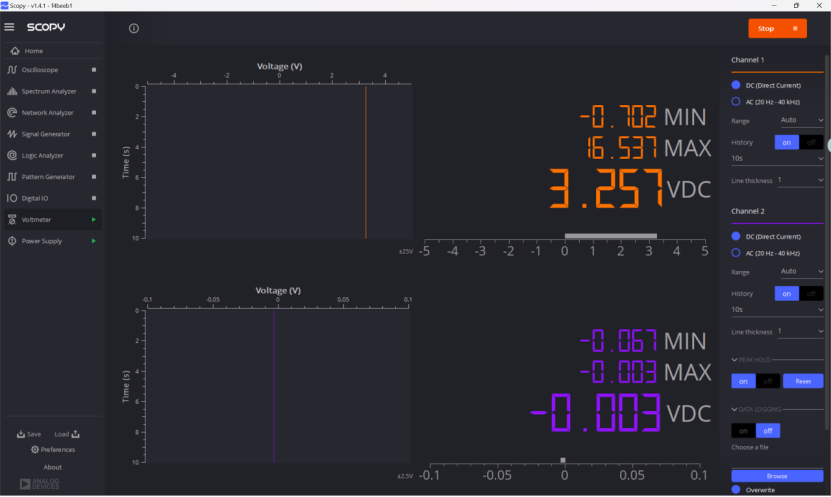Click the Digital IO icon
This screenshot has width=831, height=497.
point(12,198)
